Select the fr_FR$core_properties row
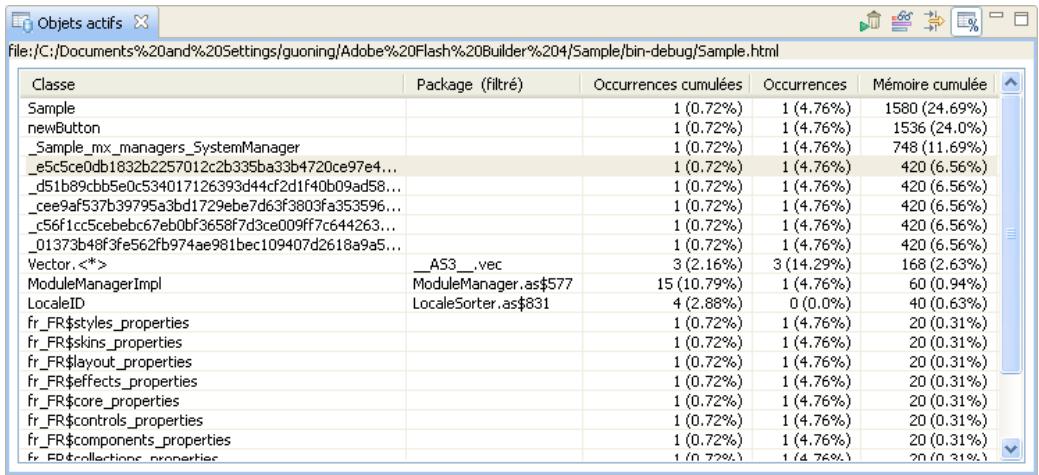 click(x=511, y=401)
